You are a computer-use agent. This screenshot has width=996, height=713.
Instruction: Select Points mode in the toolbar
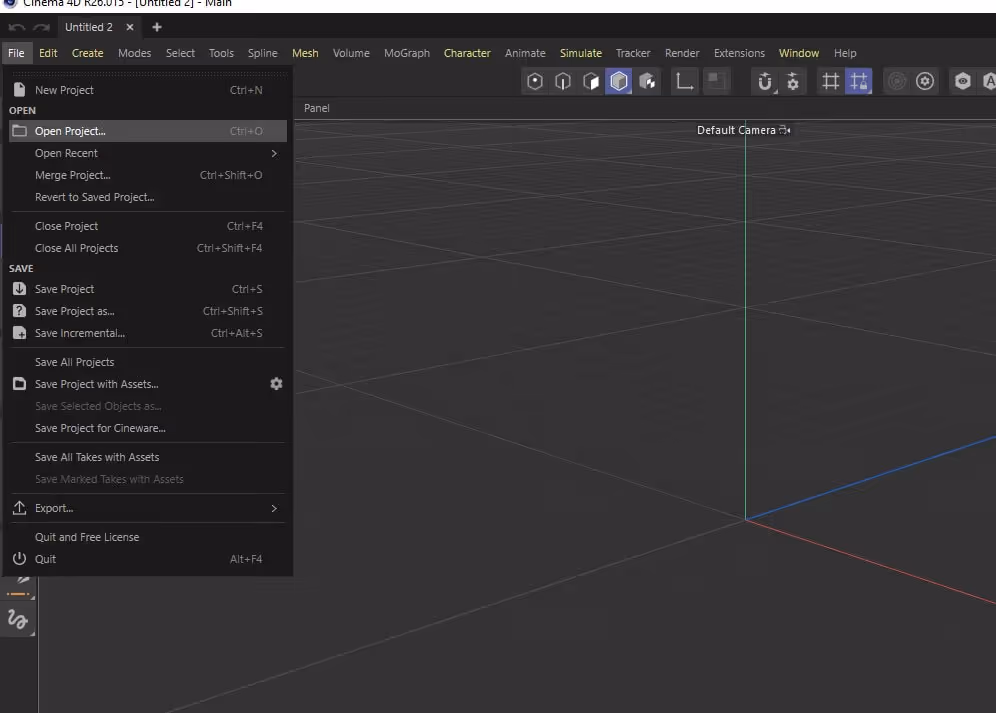[535, 82]
